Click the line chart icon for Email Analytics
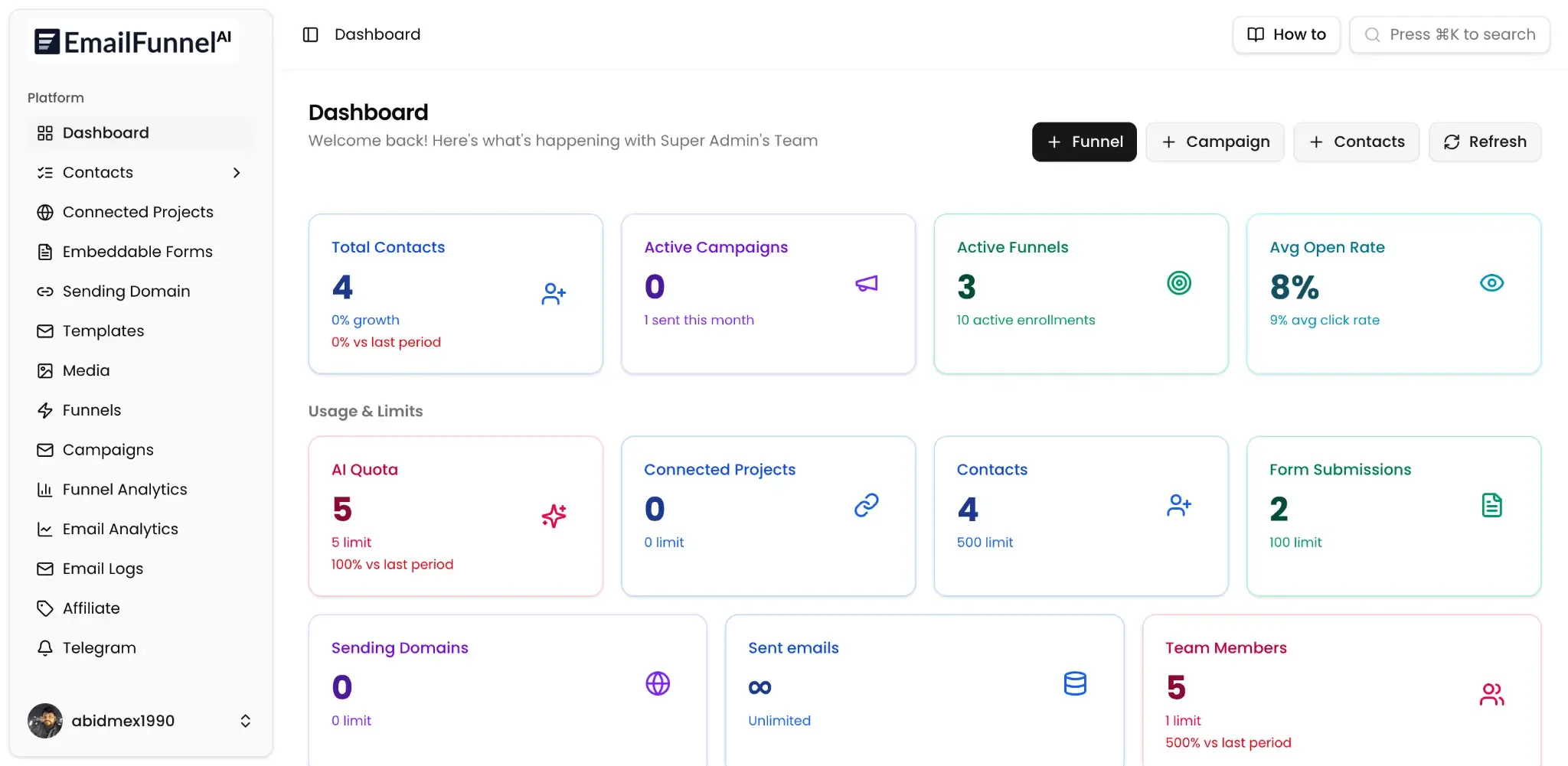This screenshot has width=1568, height=766. pyautogui.click(x=45, y=530)
